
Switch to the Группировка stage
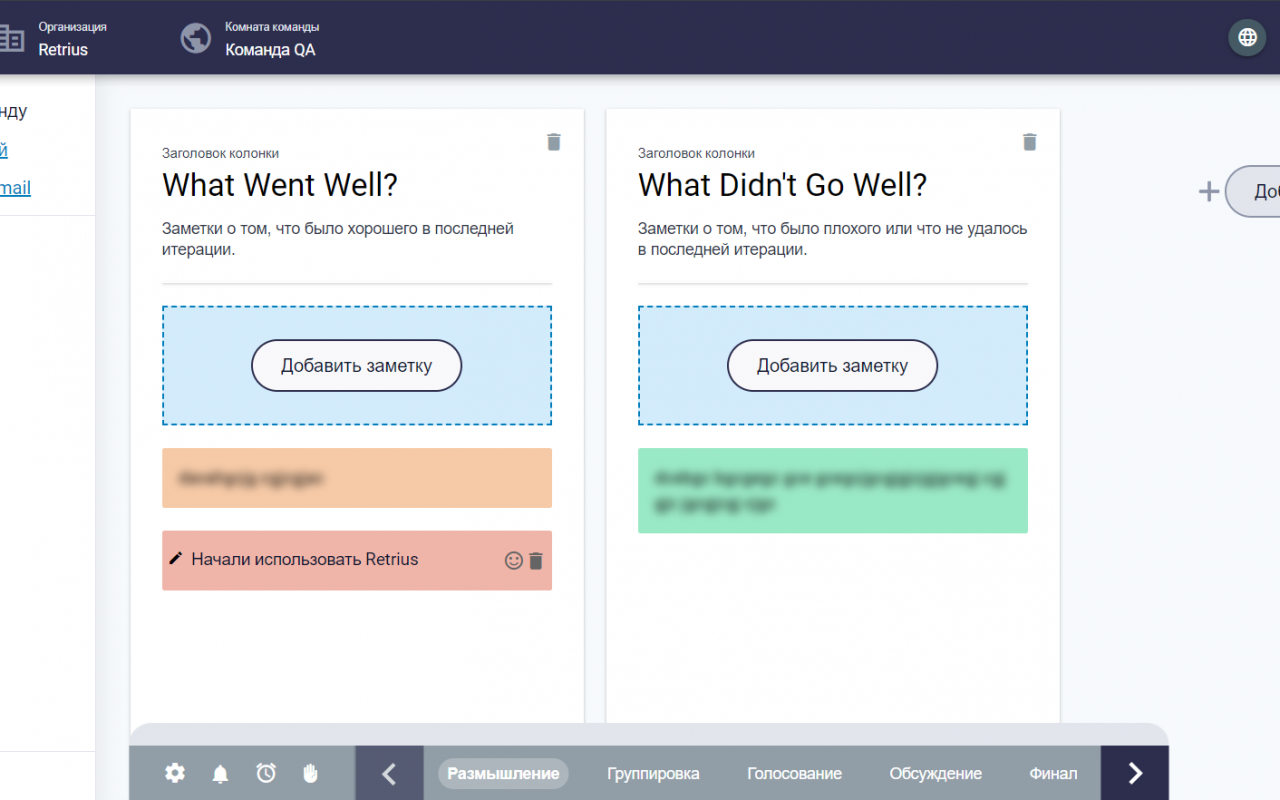coord(653,773)
